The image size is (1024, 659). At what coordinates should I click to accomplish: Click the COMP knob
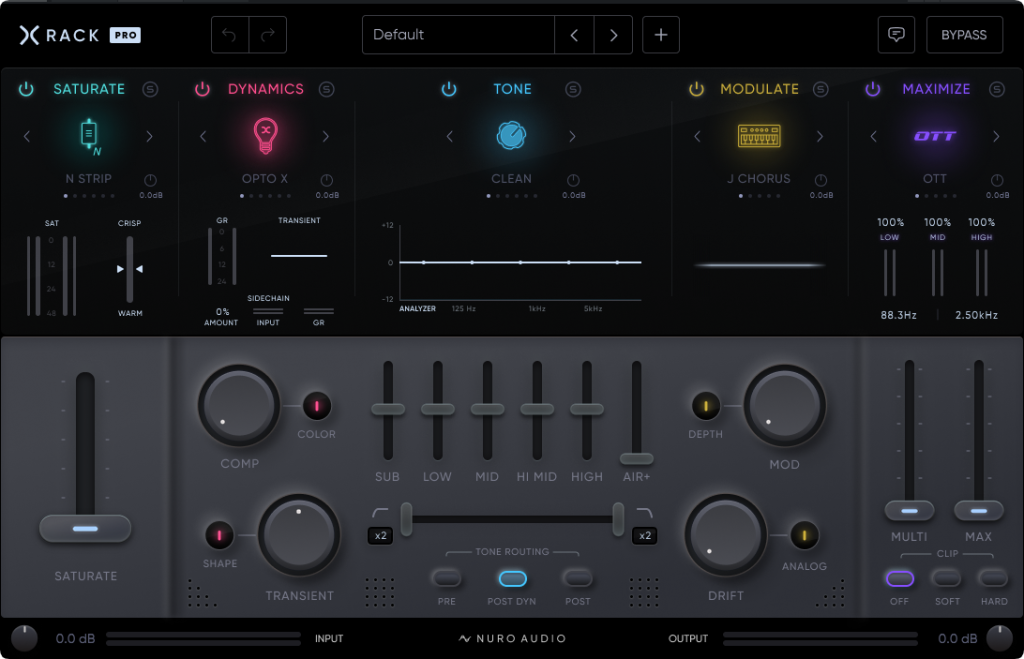point(239,405)
